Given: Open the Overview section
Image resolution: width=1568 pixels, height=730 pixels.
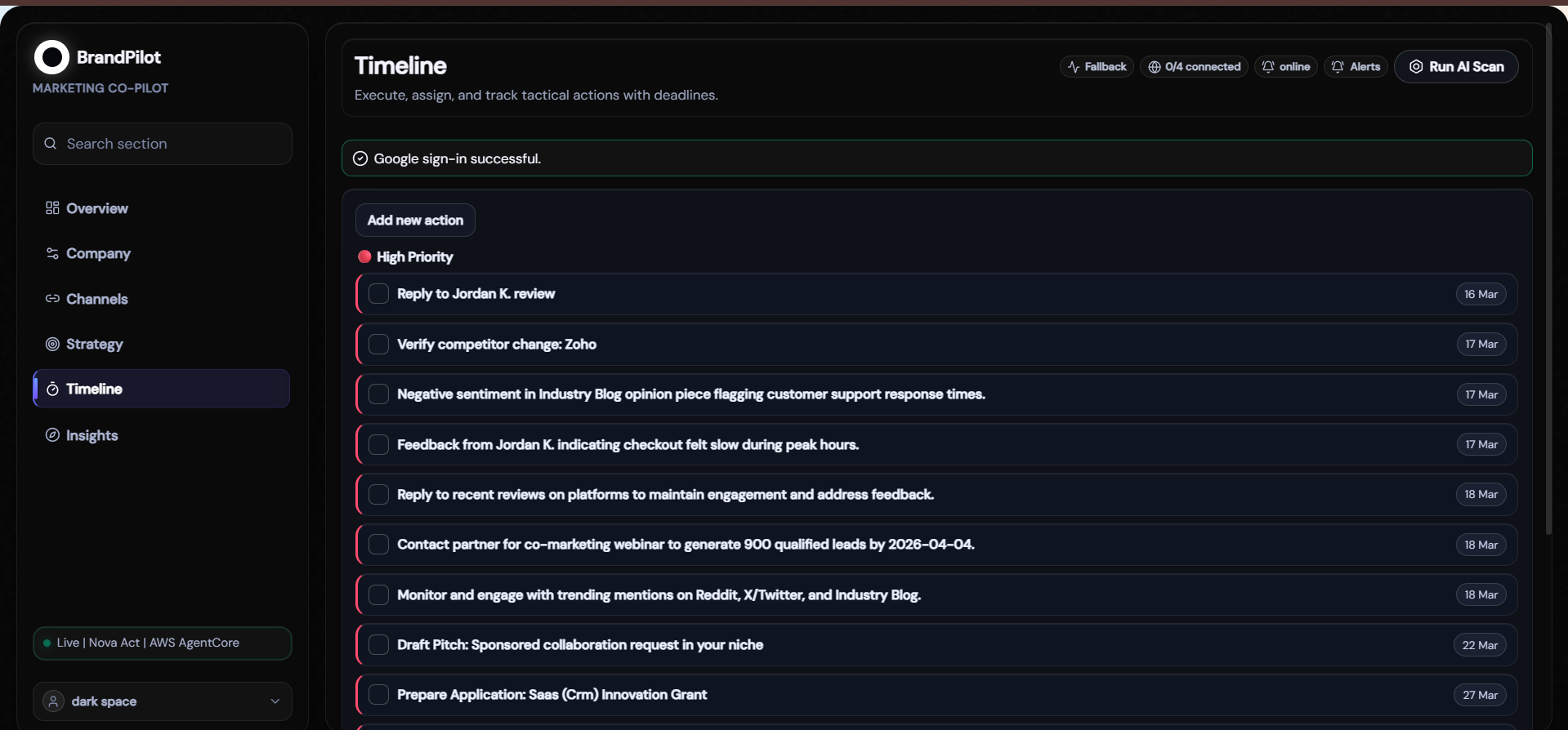Looking at the screenshot, I should click(x=162, y=208).
